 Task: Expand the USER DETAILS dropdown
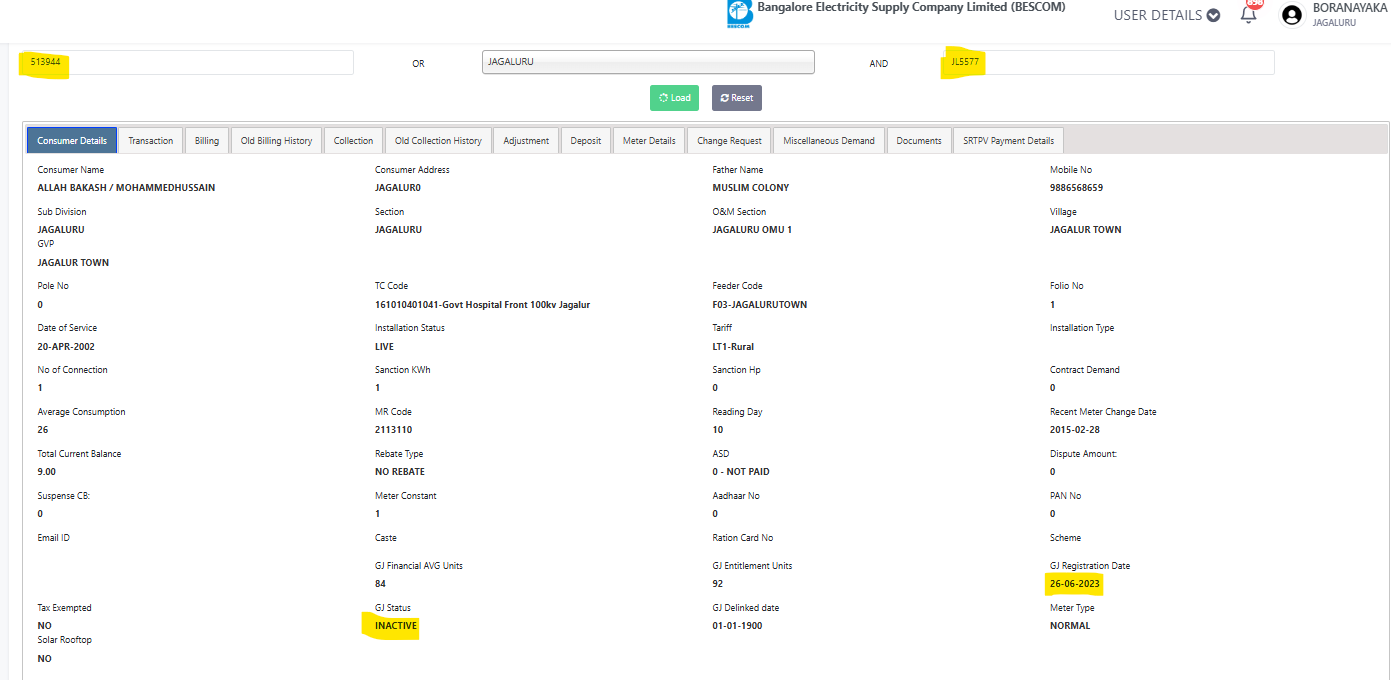[x=1167, y=15]
